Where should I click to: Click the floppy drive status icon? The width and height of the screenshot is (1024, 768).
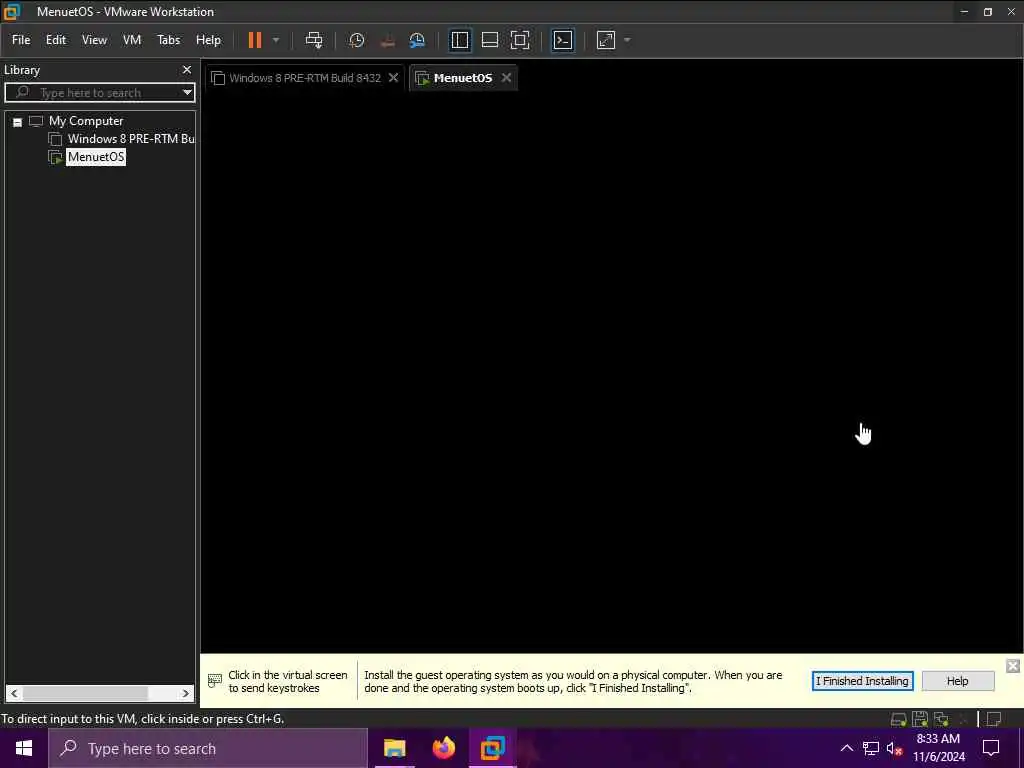[x=920, y=719]
